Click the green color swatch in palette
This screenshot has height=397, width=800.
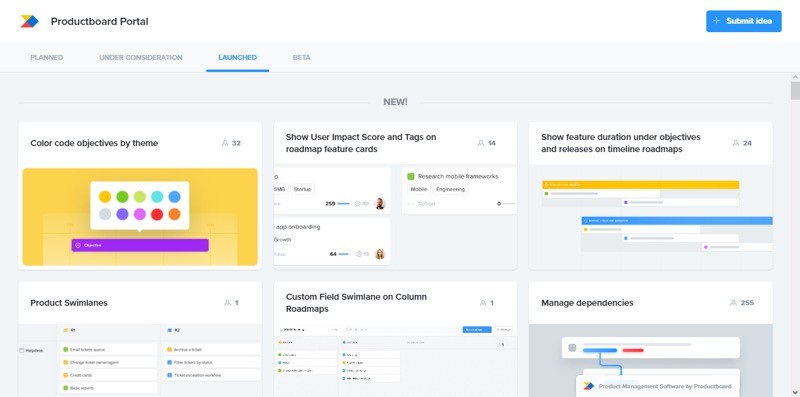(122, 196)
